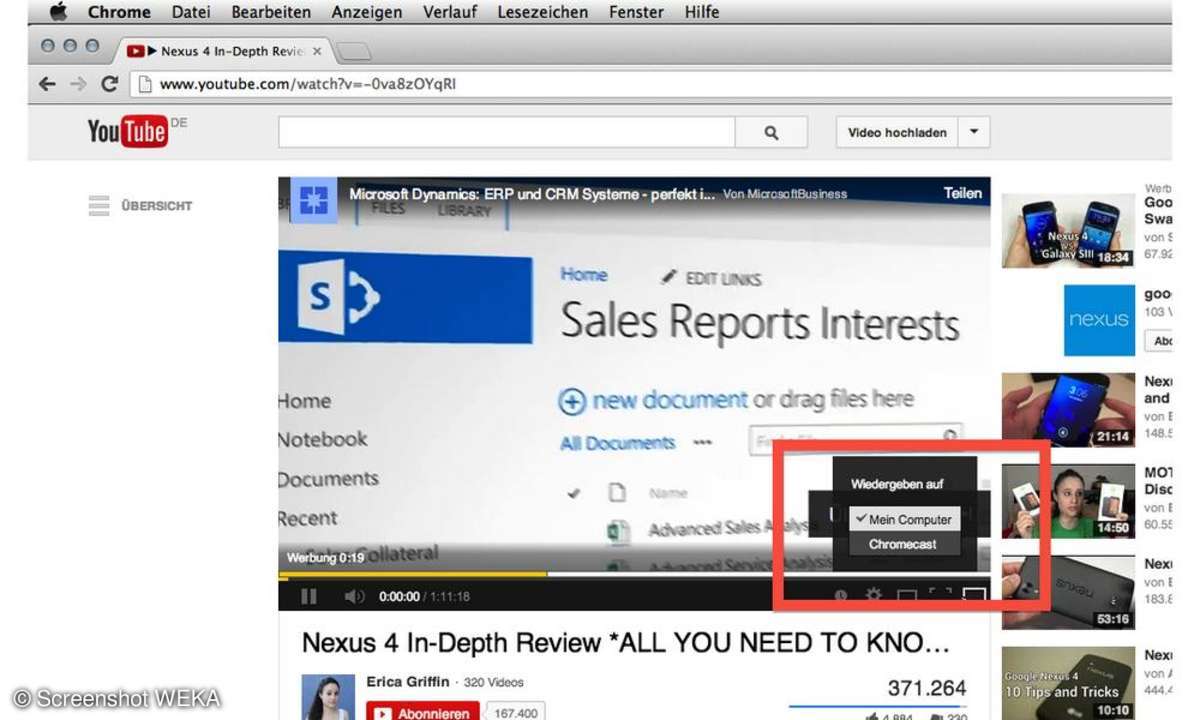The height and width of the screenshot is (720, 1200).
Task: Open the 53:16 suggested video thumbnail
Action: pyautogui.click(x=1068, y=592)
